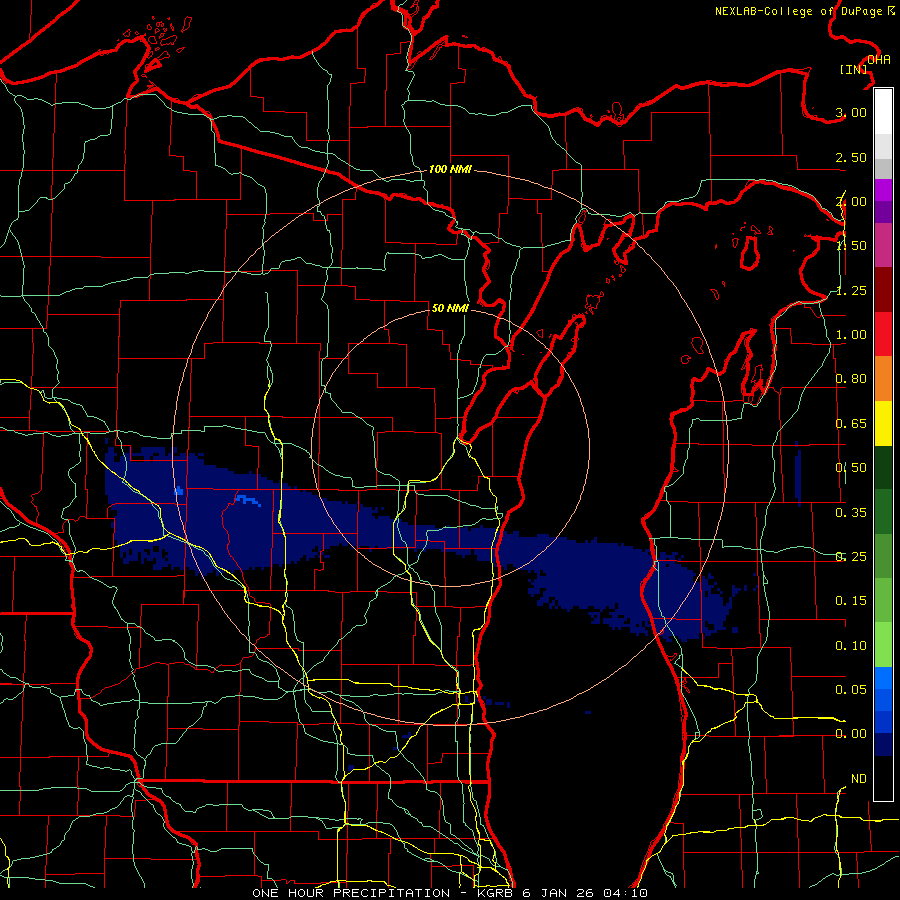The width and height of the screenshot is (900, 900).
Task: Select the yellow swatch in the legend
Action: 883,423
